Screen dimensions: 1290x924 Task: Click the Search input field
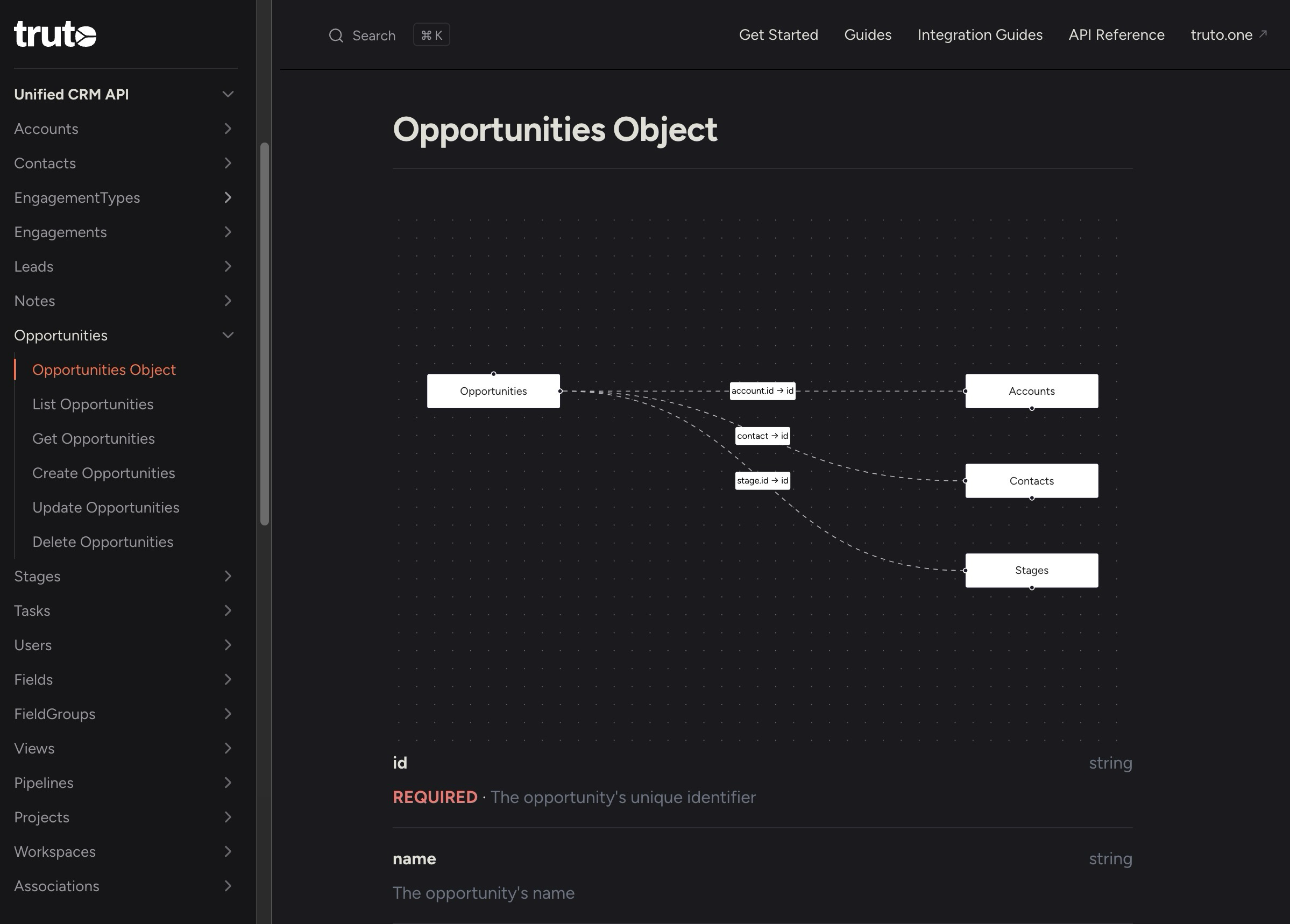[x=374, y=35]
